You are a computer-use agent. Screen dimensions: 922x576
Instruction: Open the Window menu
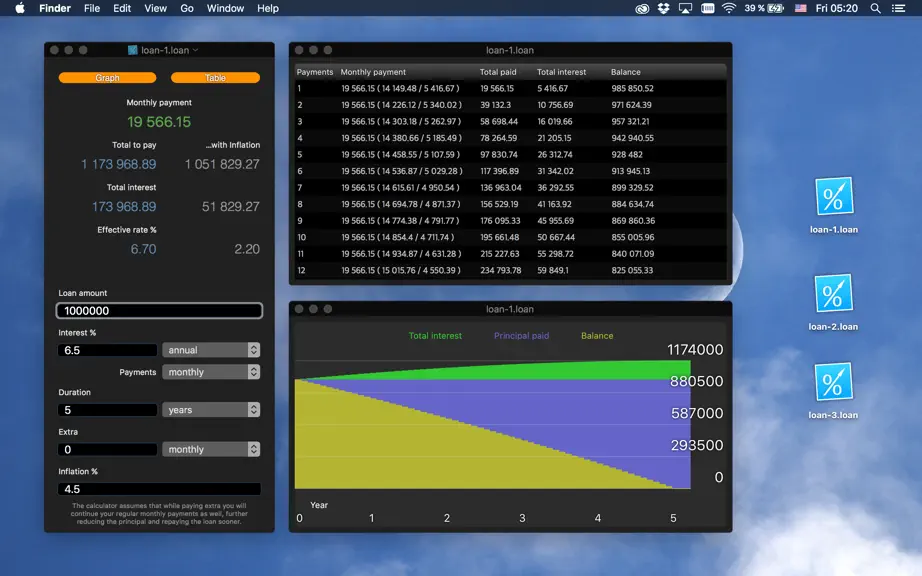tap(225, 8)
